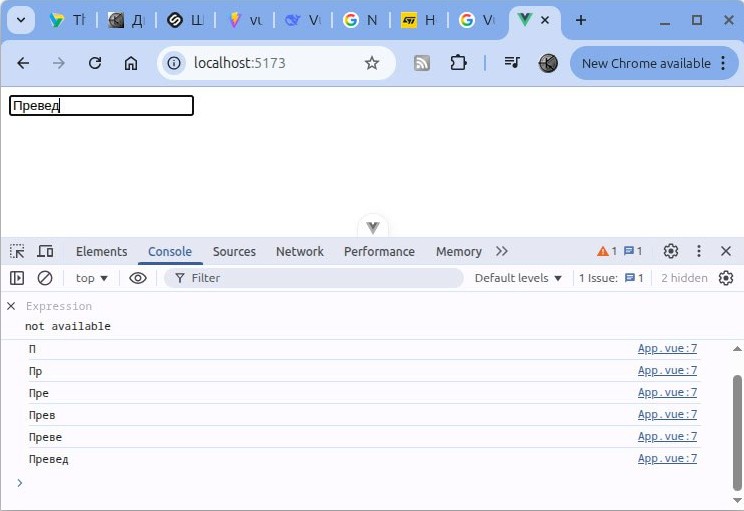Open console settings gear icon
Screen dimensions: 744x511
coord(726,278)
